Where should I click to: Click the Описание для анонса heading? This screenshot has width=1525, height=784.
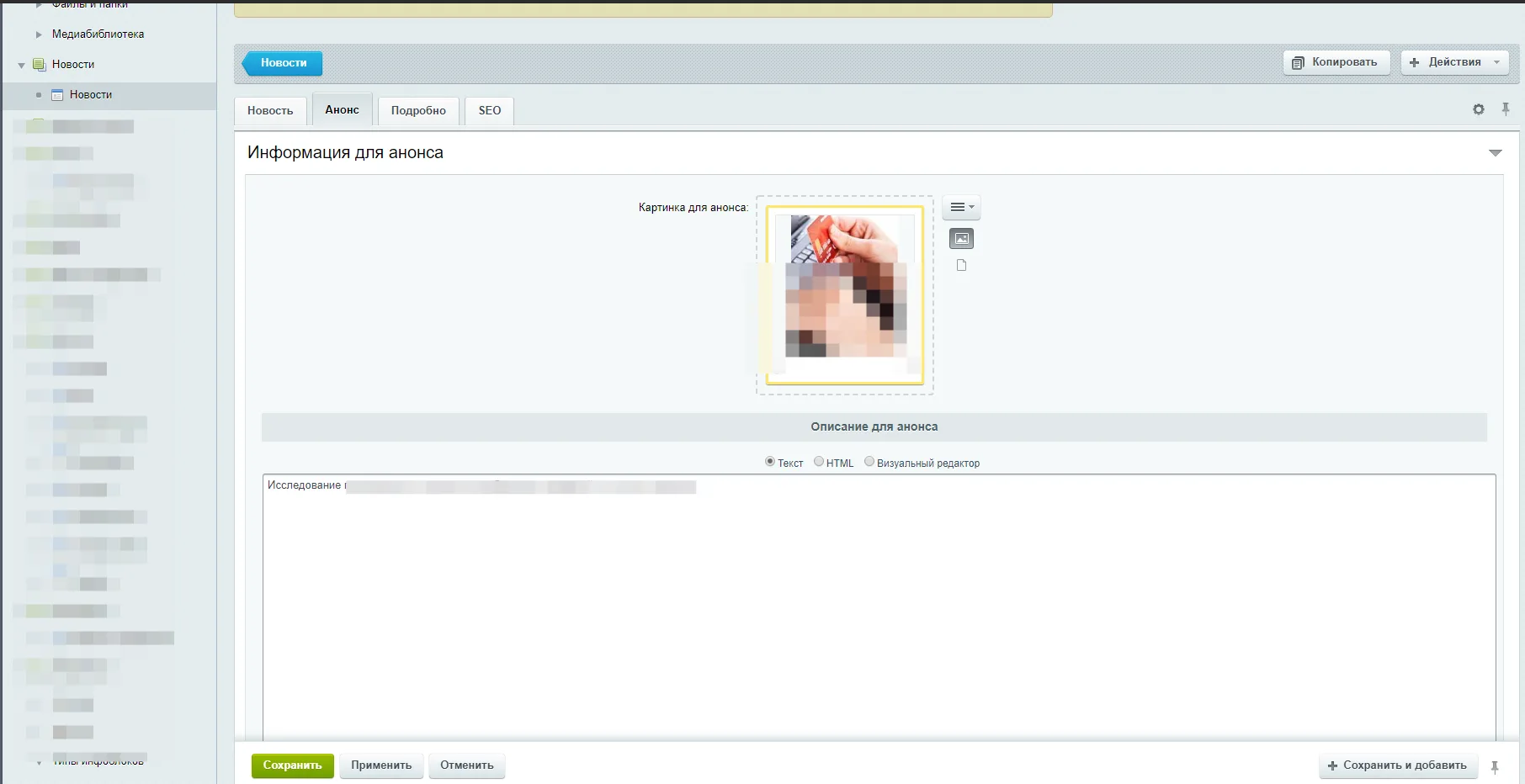874,426
